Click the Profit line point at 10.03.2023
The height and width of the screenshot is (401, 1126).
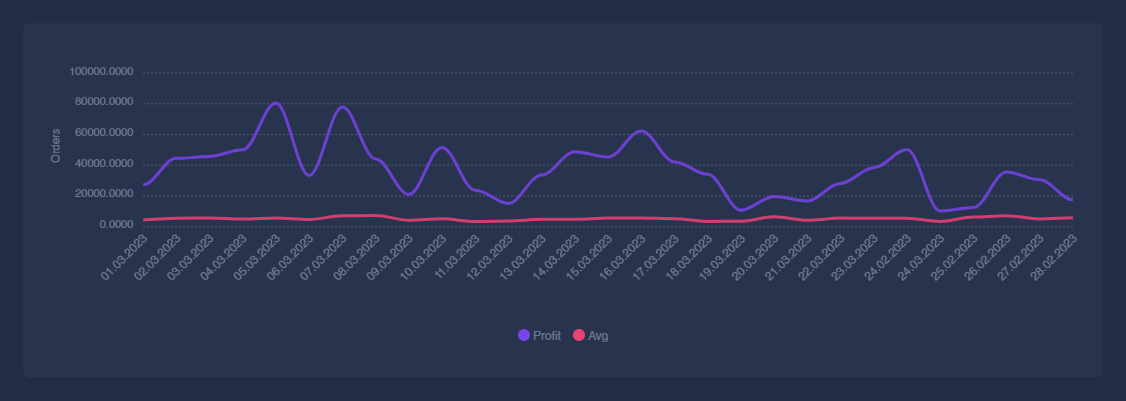[x=442, y=148]
